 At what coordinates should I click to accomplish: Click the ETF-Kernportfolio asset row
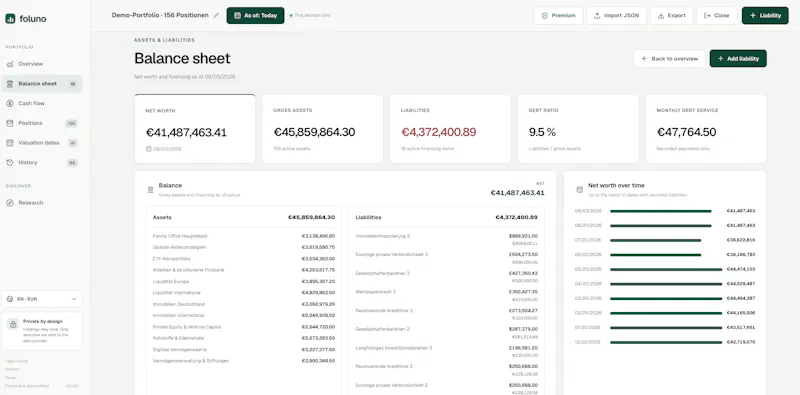[244, 259]
